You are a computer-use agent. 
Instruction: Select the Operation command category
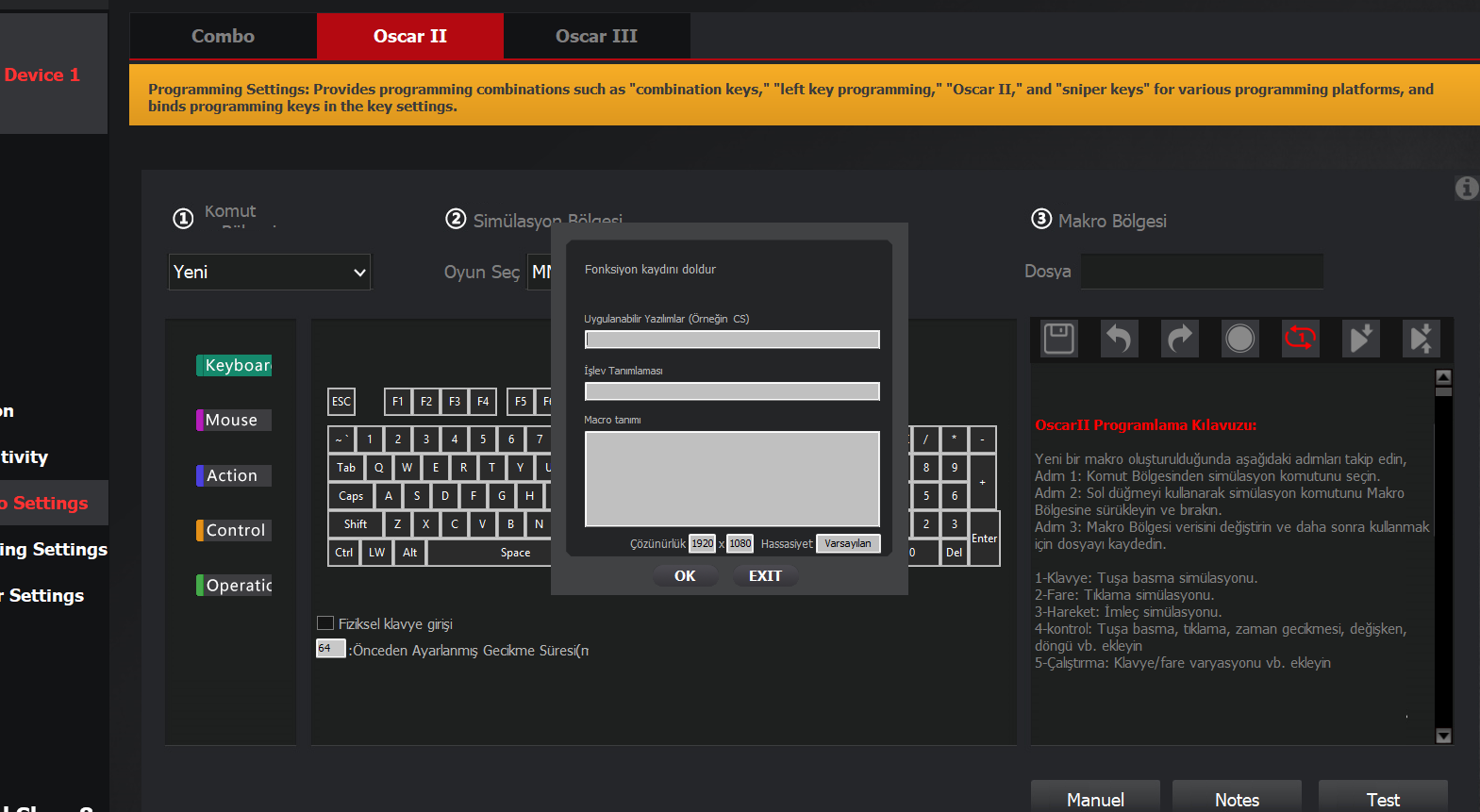coord(234,586)
